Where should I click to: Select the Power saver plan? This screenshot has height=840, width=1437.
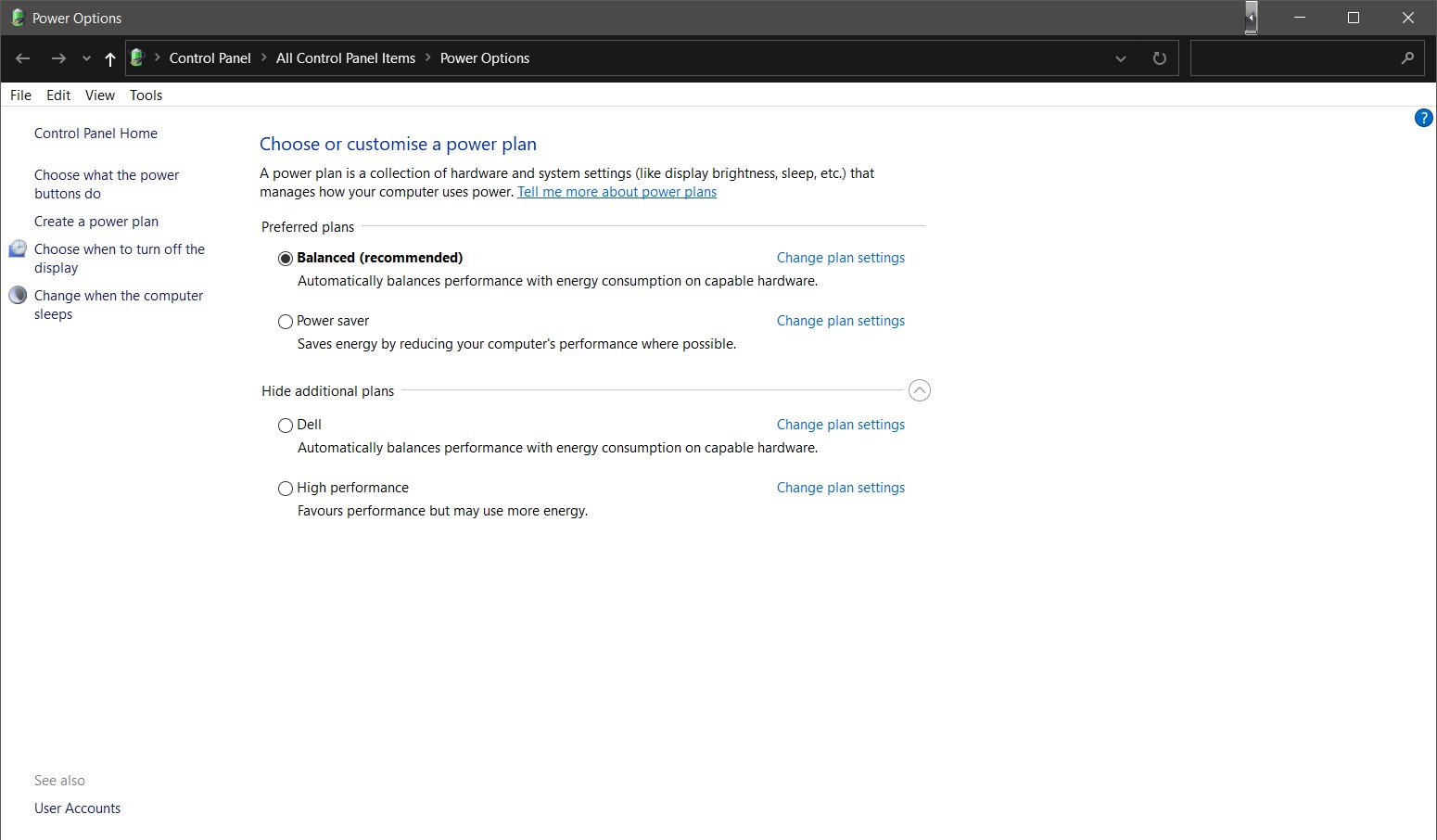(286, 322)
